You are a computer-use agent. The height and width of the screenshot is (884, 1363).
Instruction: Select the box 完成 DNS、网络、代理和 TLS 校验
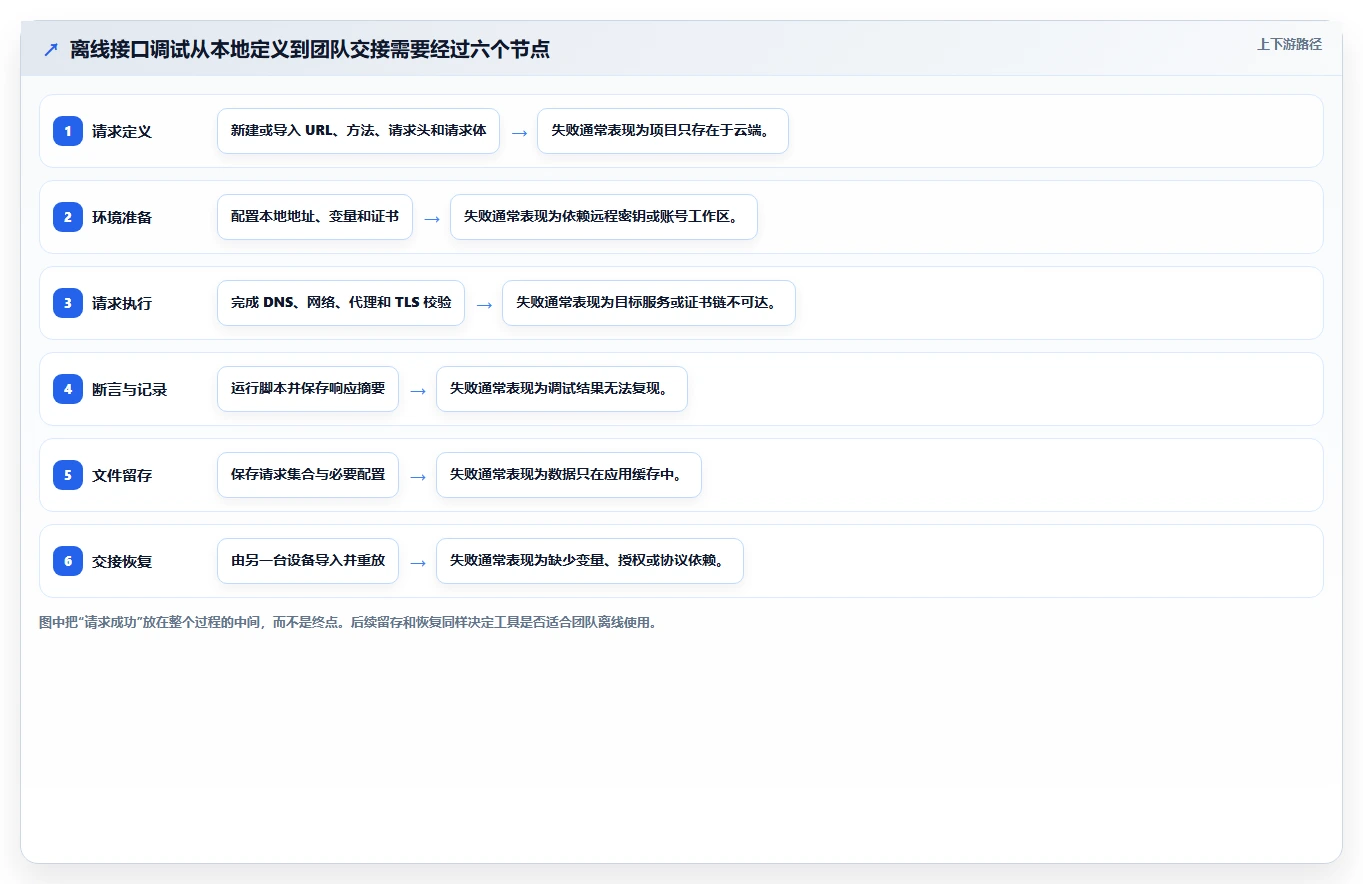click(x=341, y=303)
